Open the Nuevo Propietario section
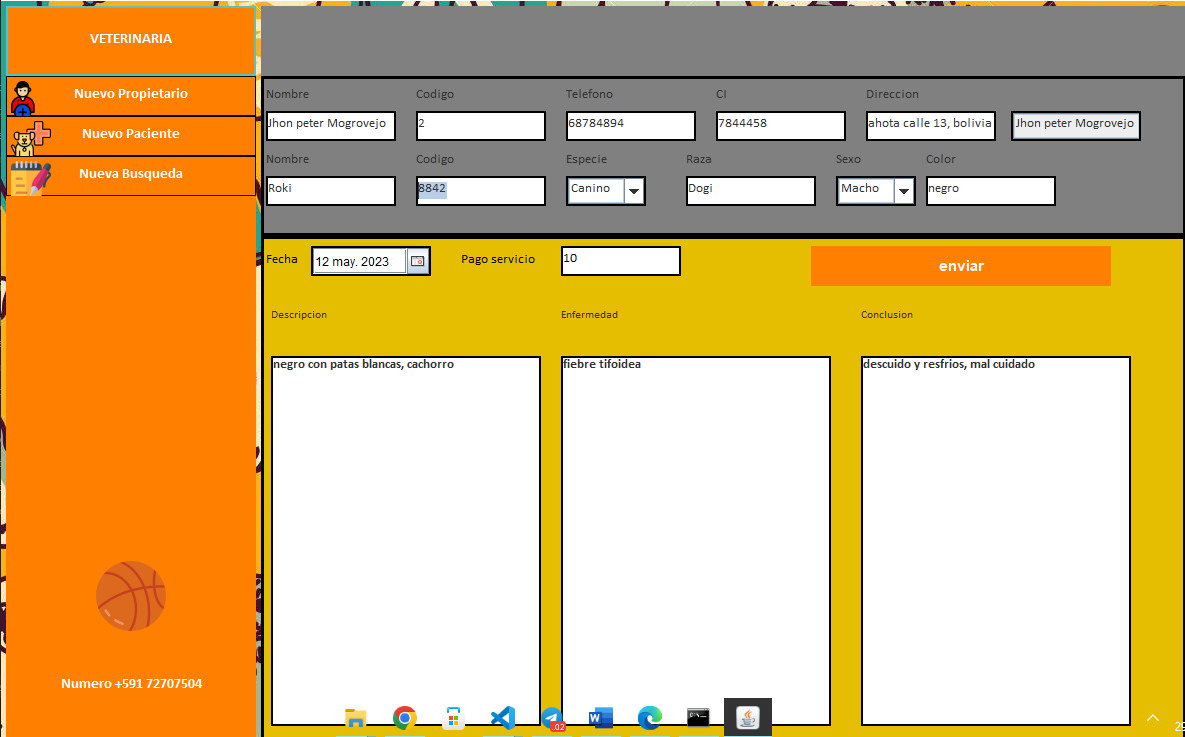The width and height of the screenshot is (1185, 737). (131, 96)
